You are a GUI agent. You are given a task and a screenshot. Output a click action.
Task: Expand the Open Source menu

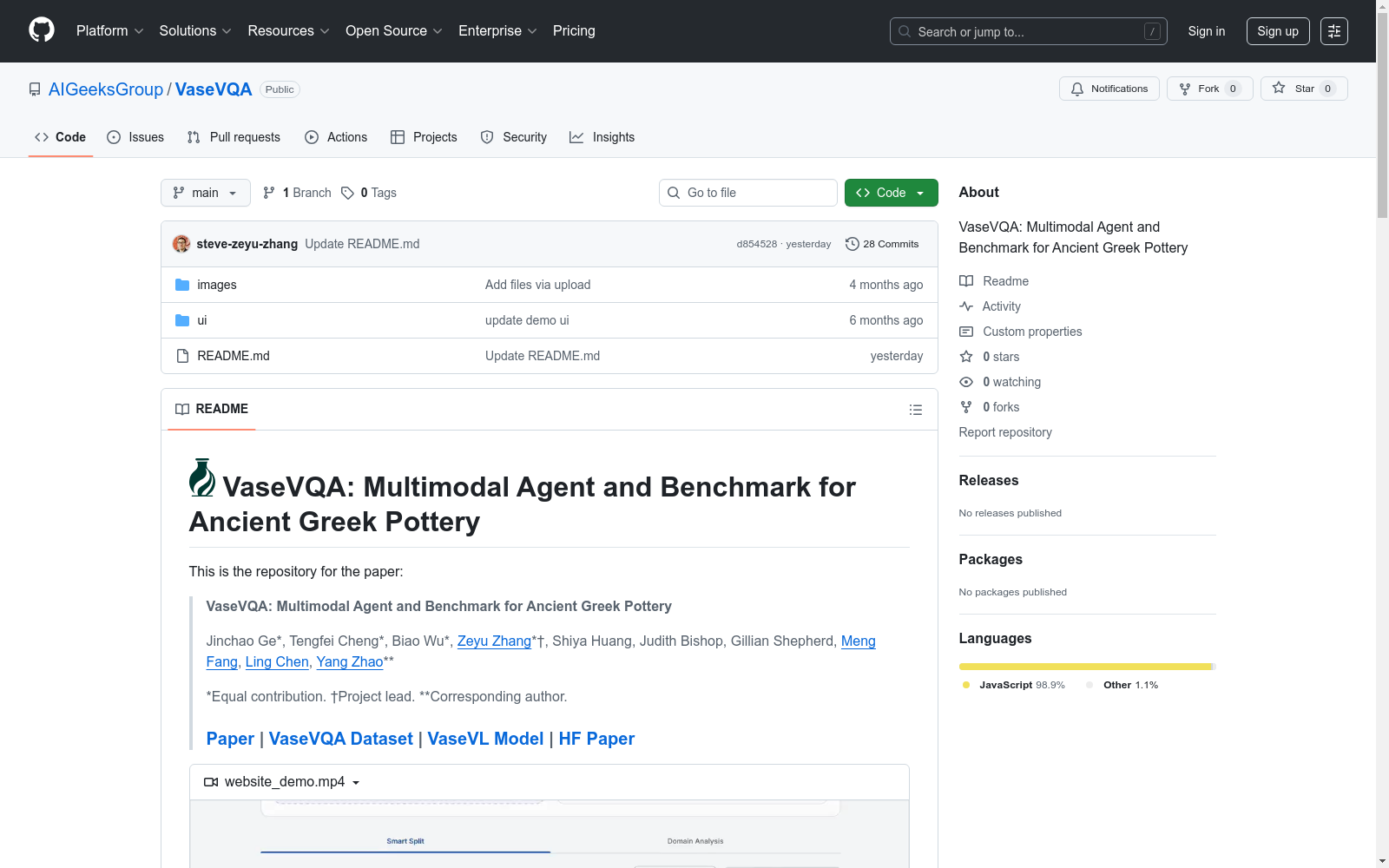(394, 31)
